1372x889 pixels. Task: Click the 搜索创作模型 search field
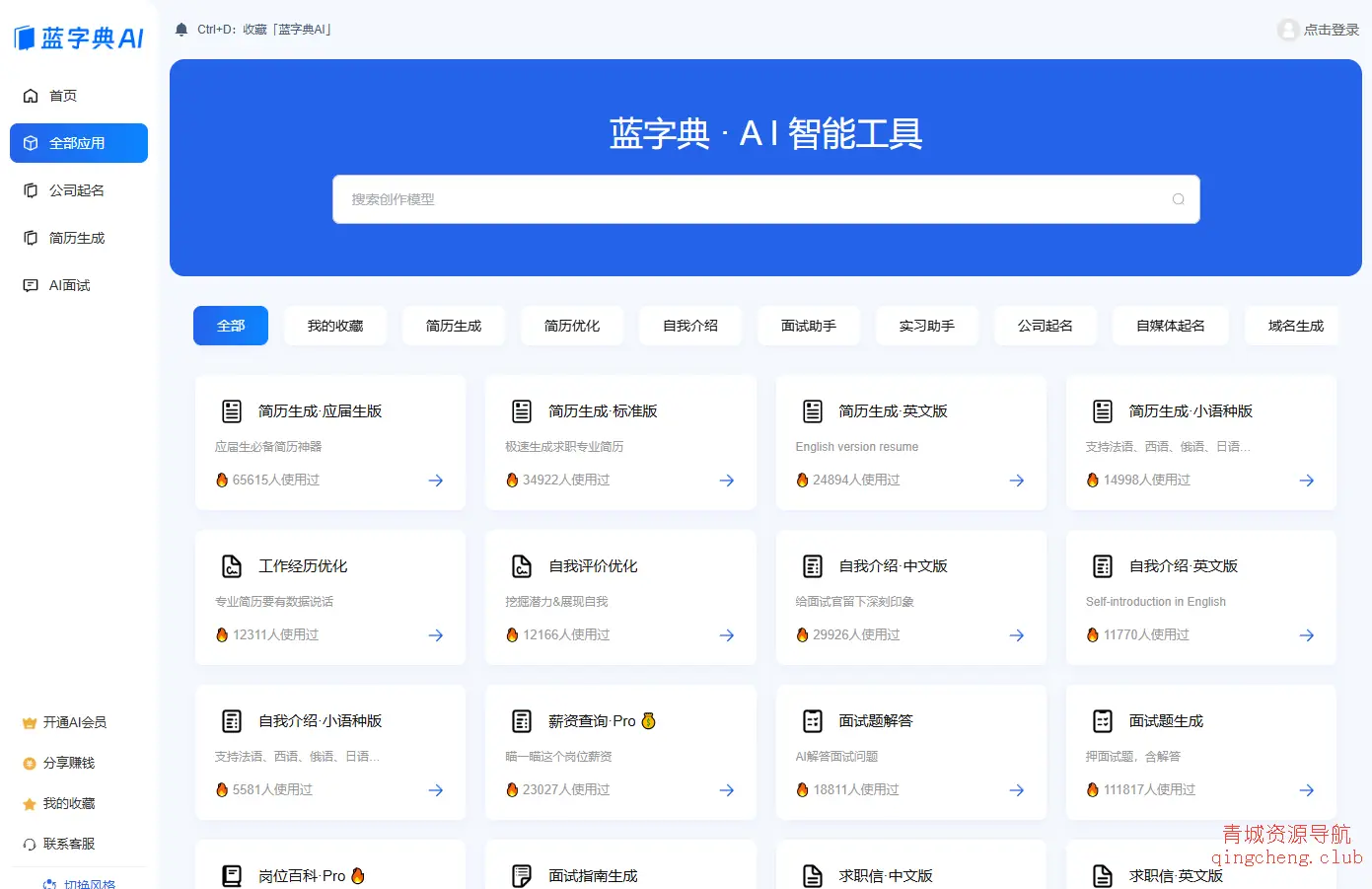pos(766,199)
